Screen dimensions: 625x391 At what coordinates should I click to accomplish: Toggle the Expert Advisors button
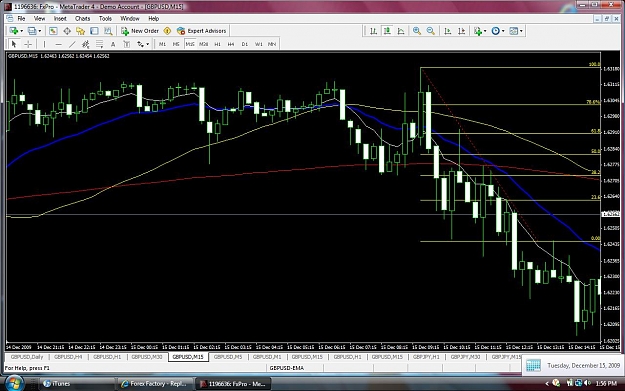(202, 31)
